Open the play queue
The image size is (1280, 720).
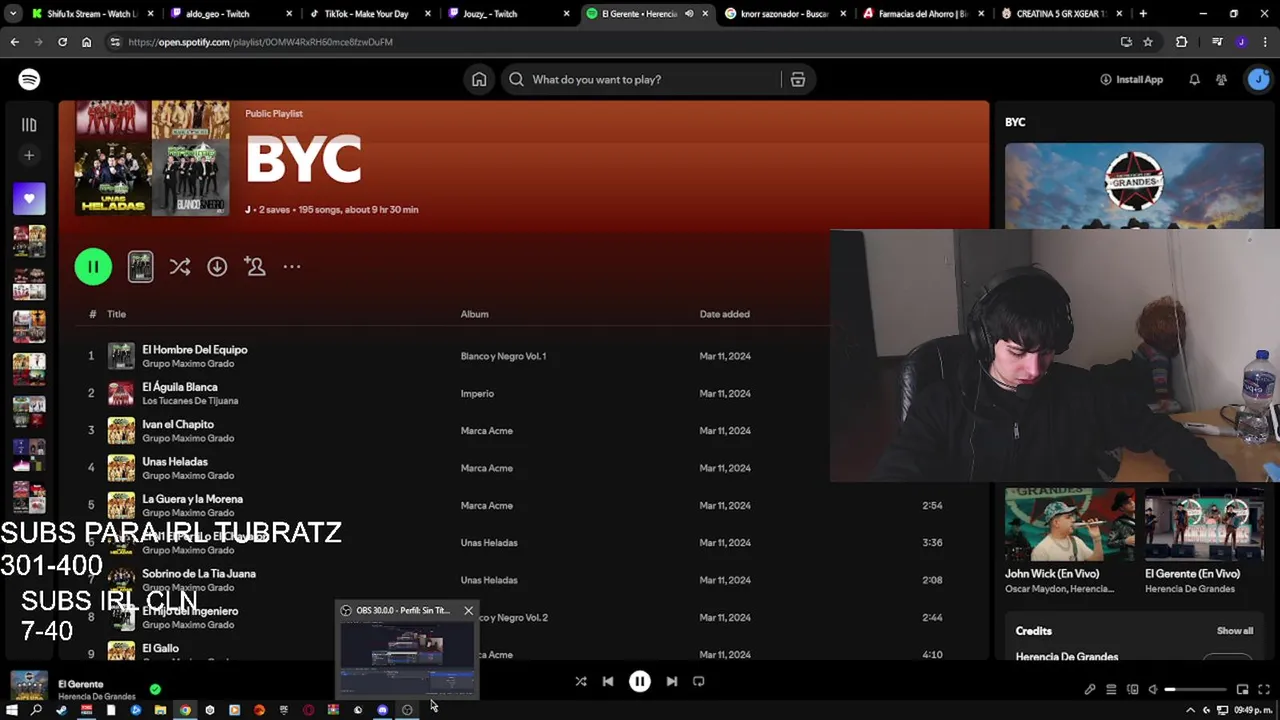pos(1111,689)
